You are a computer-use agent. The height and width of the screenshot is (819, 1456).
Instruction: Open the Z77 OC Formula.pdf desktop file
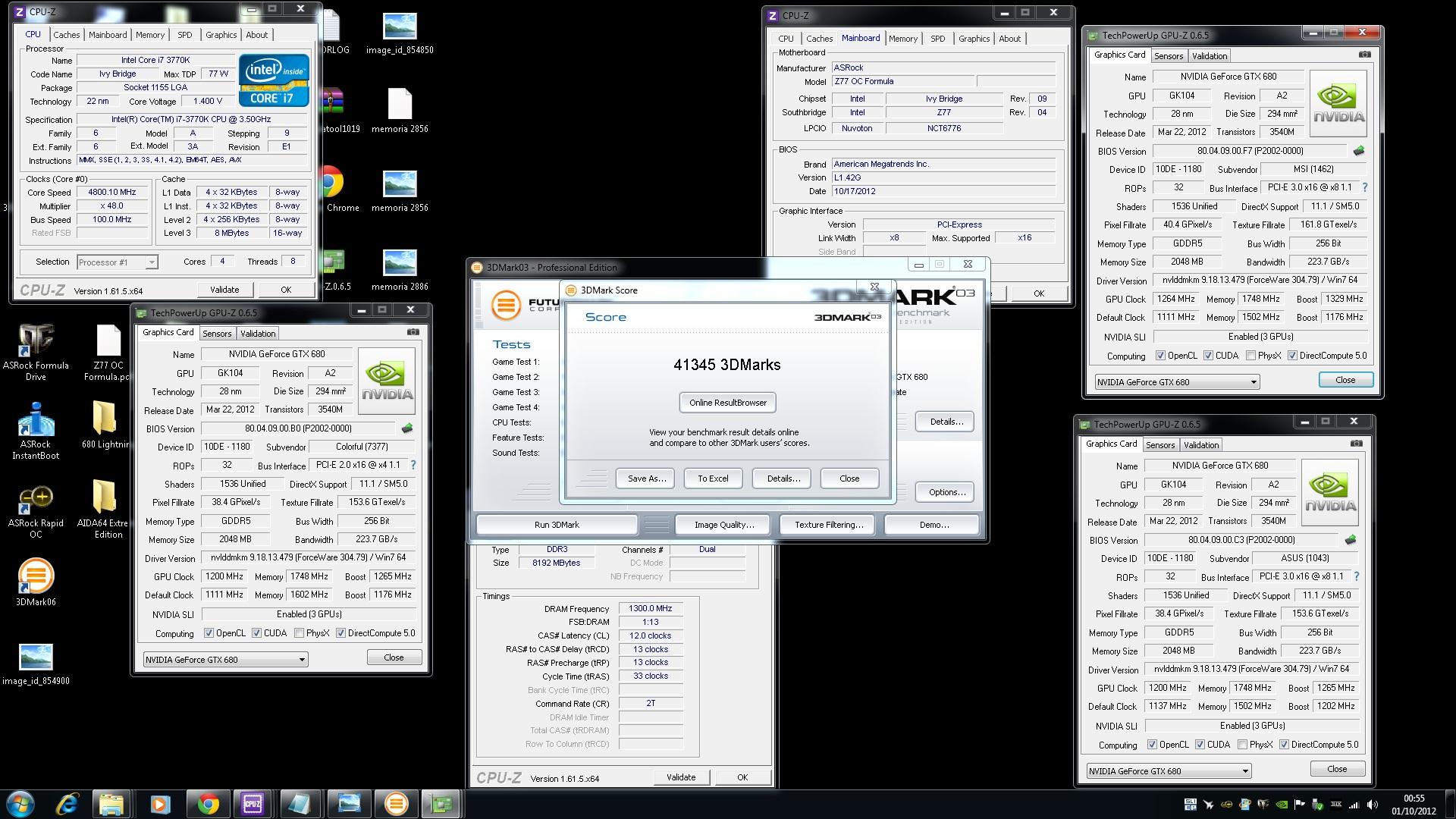[107, 353]
